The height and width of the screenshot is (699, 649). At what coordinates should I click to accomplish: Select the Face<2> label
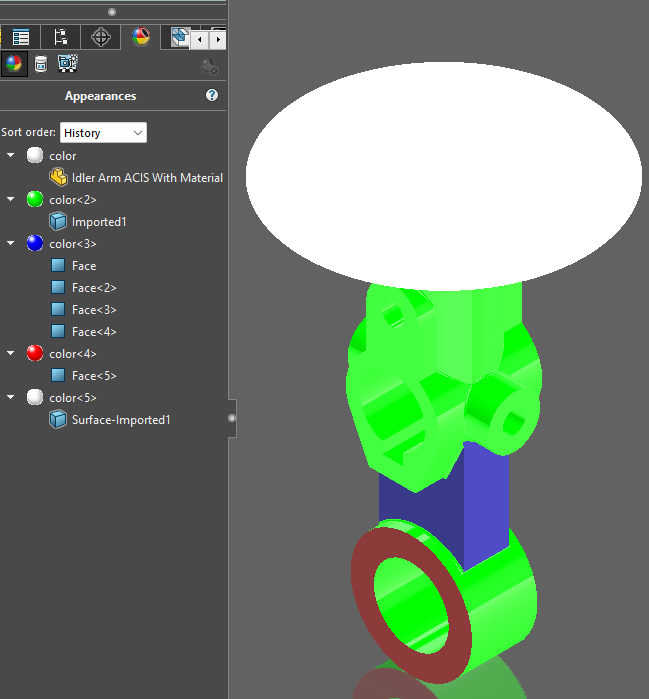[x=94, y=288]
